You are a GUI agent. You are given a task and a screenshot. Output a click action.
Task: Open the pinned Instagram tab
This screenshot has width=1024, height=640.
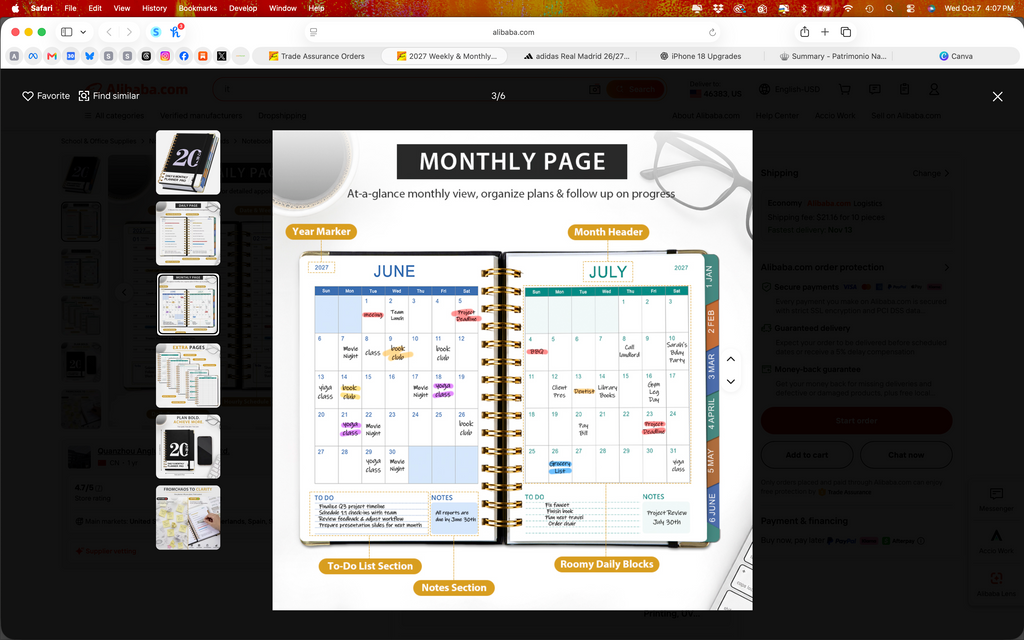[x=165, y=56]
